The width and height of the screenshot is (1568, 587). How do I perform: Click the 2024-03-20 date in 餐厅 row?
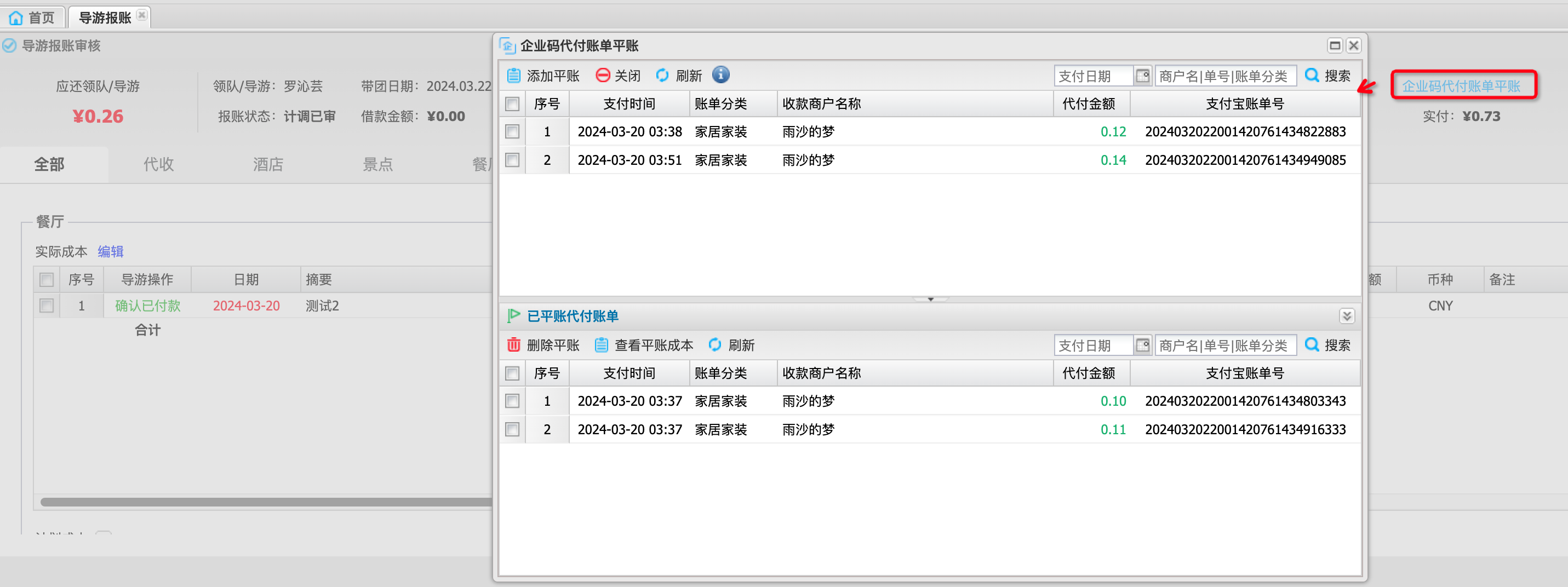pos(247,306)
